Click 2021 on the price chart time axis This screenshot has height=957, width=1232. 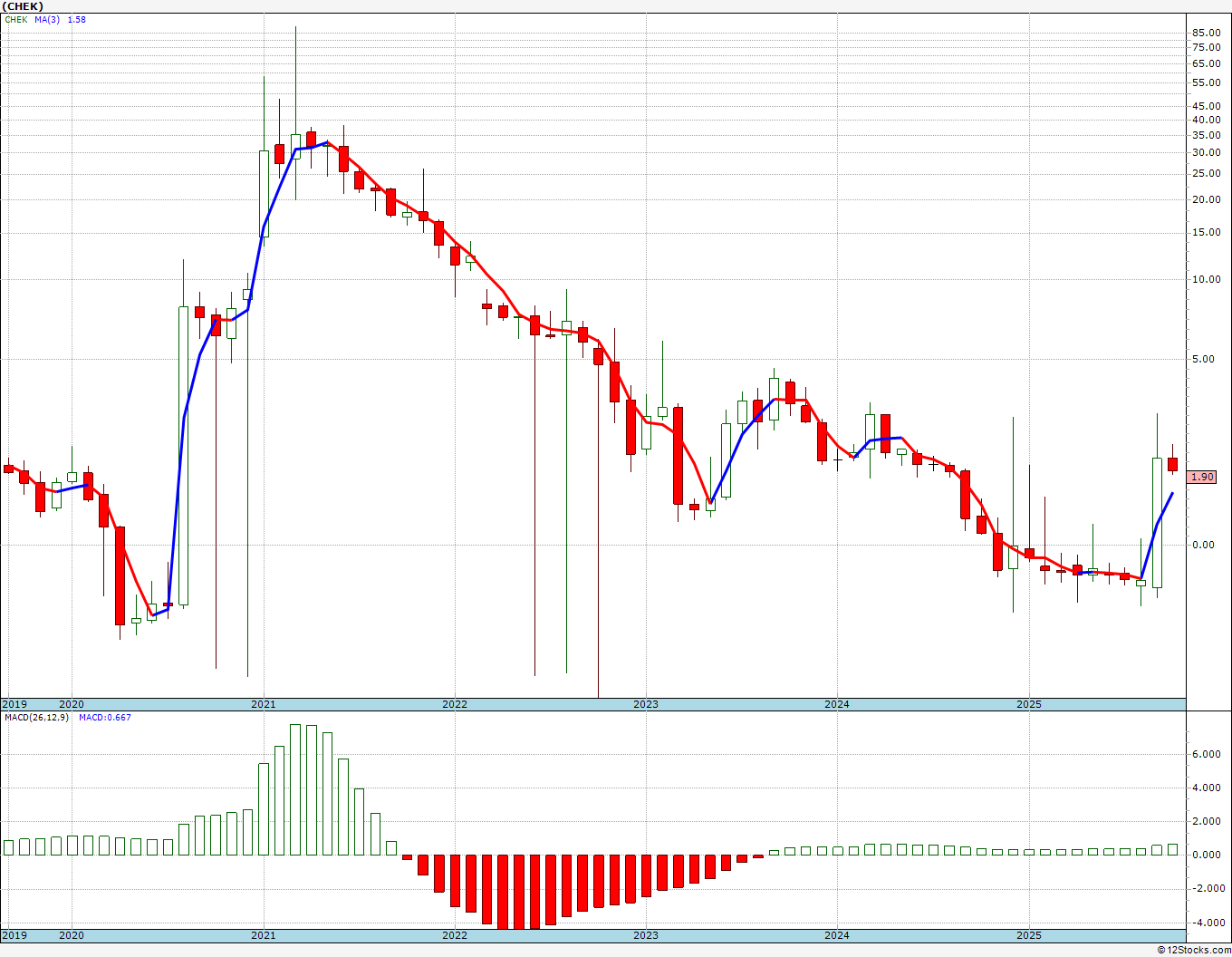click(x=263, y=704)
